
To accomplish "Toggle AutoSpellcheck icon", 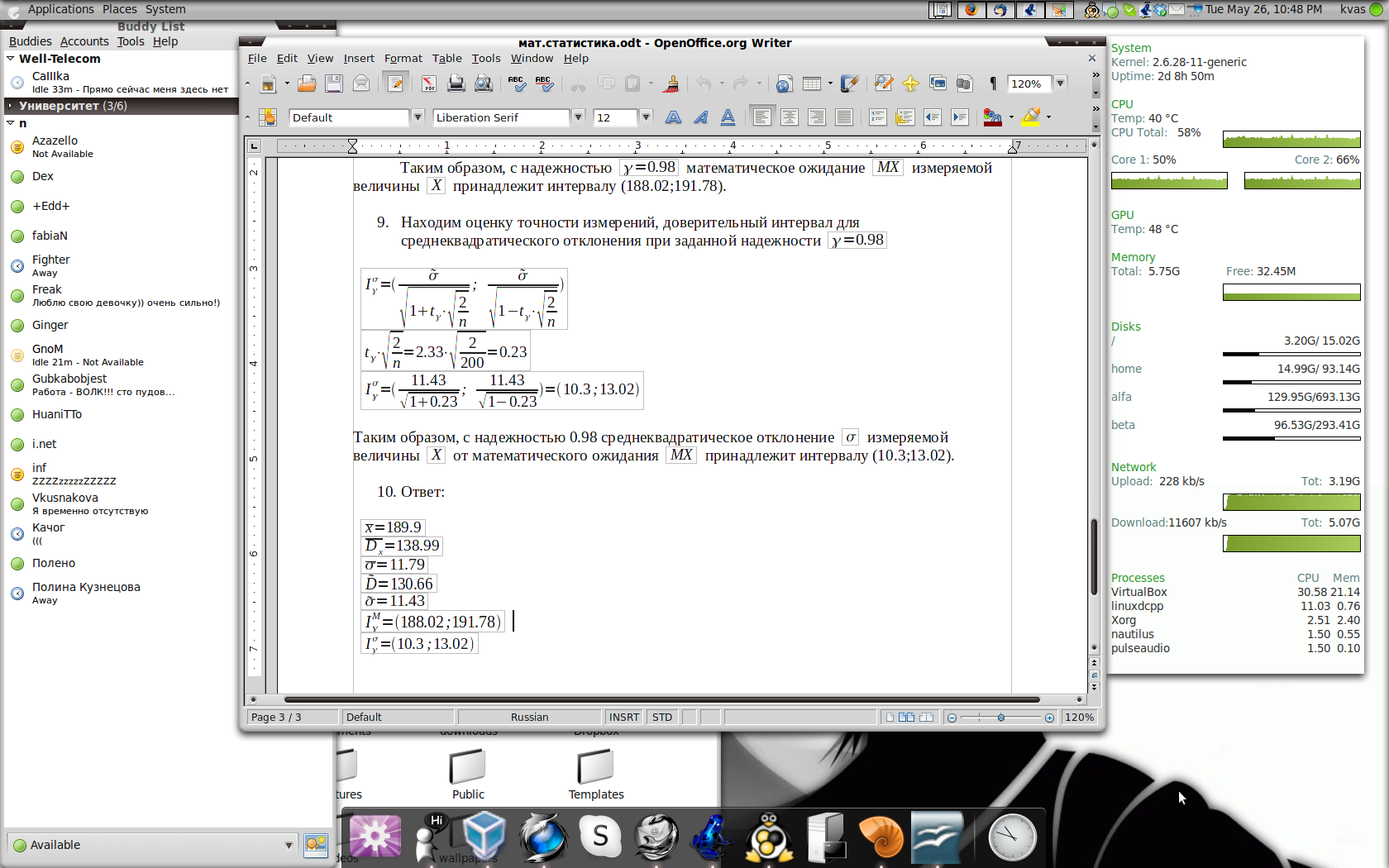I will coord(544,83).
